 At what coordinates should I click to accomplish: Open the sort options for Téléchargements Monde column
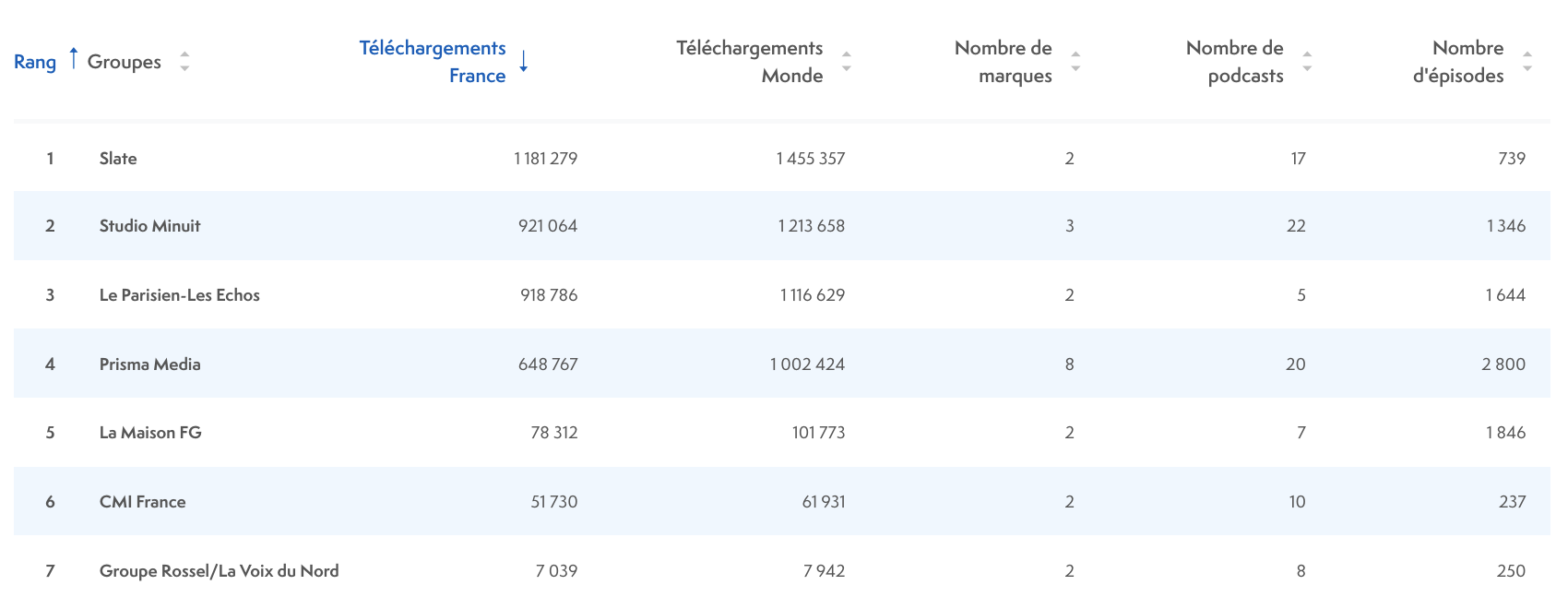click(x=846, y=61)
